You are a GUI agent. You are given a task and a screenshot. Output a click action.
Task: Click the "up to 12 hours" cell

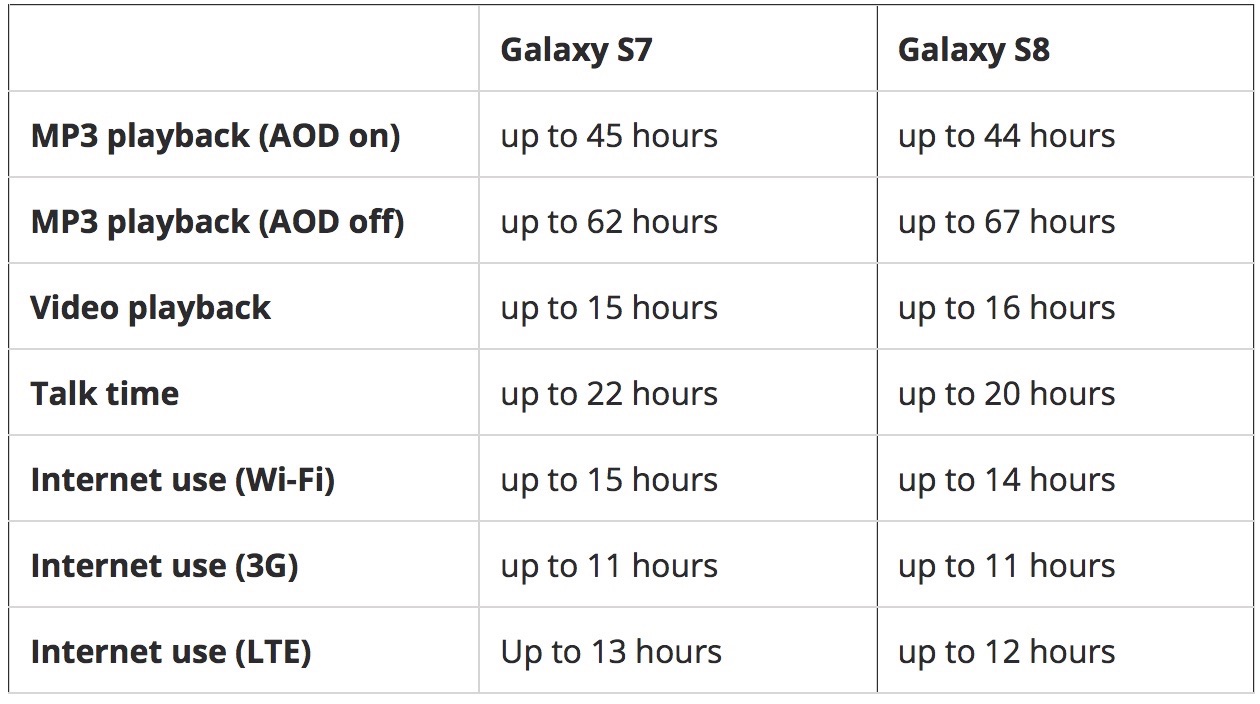[1006, 652]
